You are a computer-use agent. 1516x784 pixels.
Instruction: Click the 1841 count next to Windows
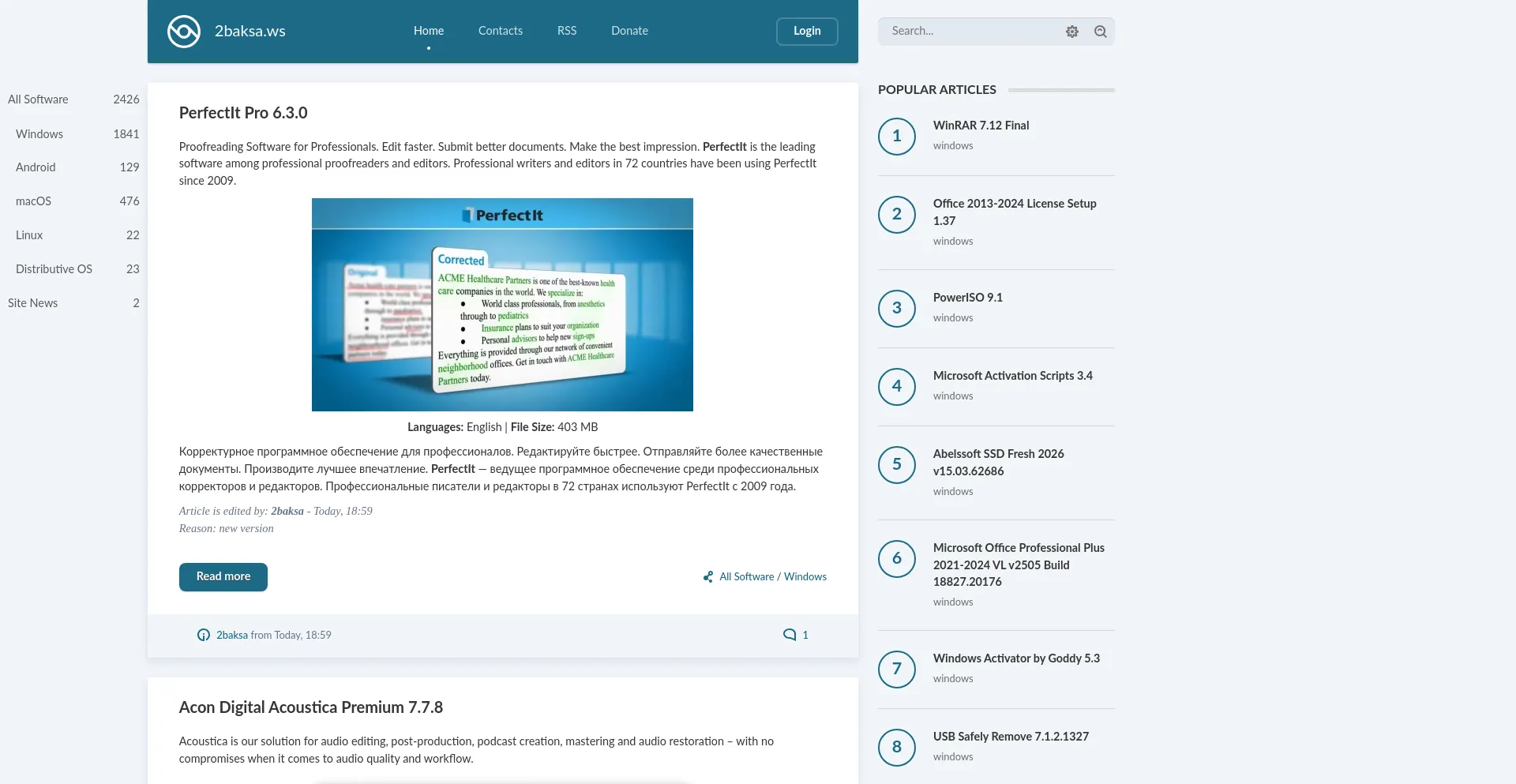point(126,134)
